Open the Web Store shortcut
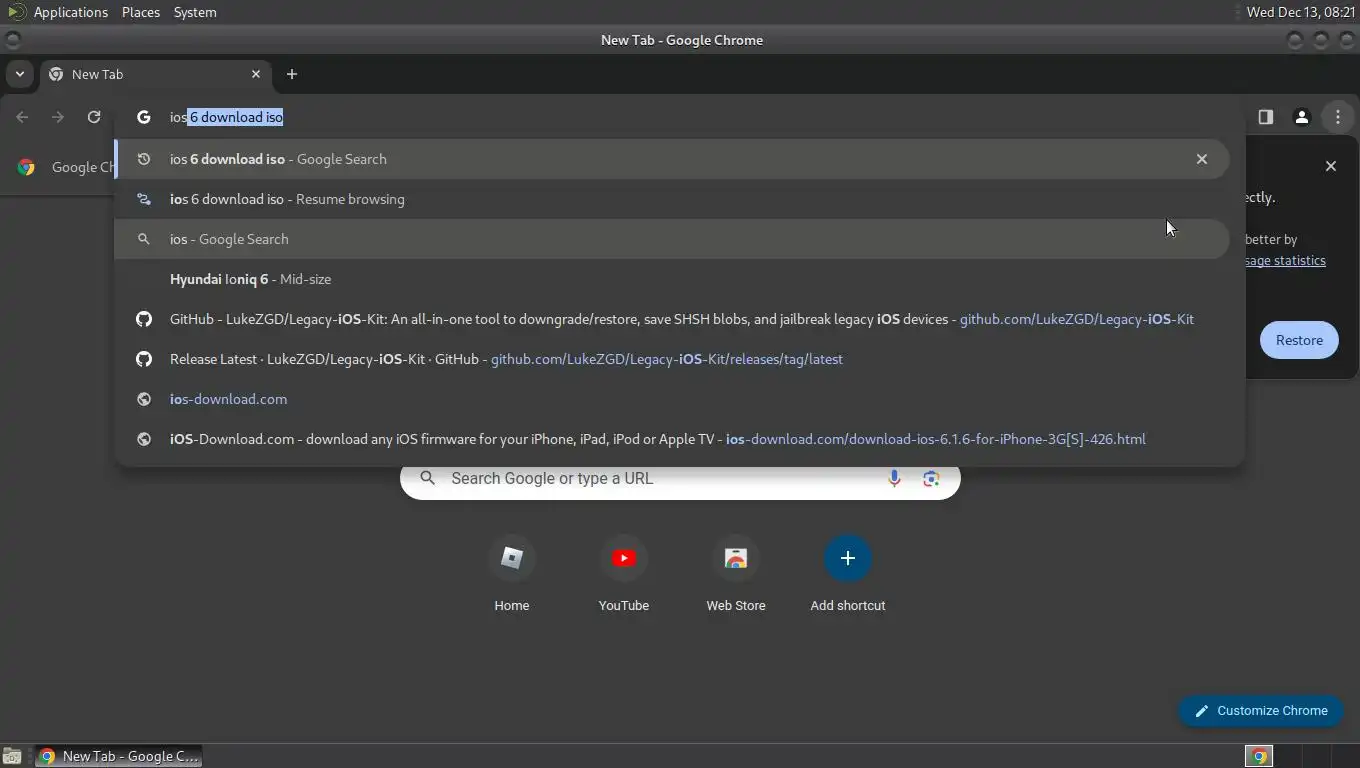Image resolution: width=1360 pixels, height=768 pixels. [736, 575]
